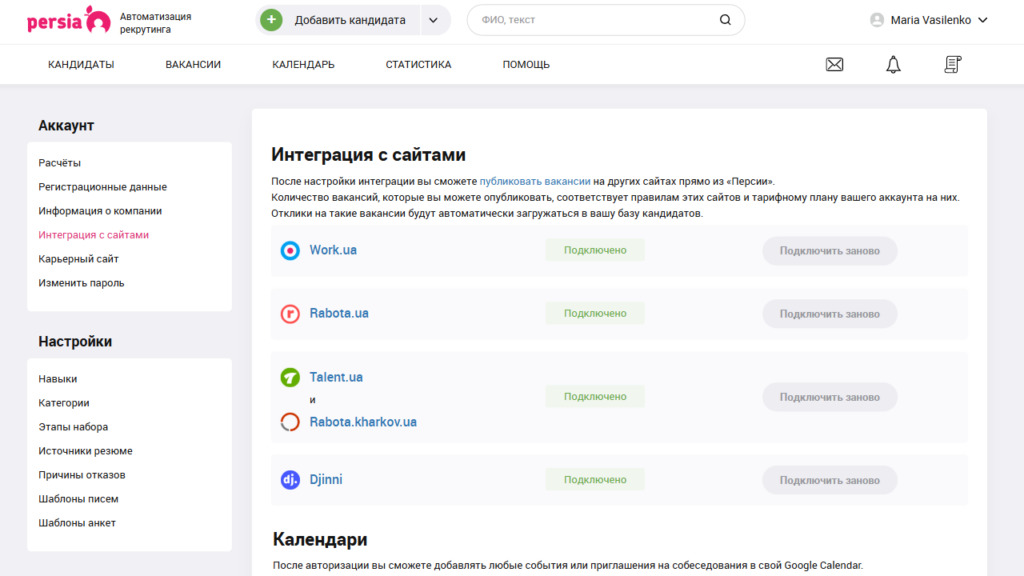1024x576 pixels.
Task: Go to the Вакансии tab
Action: [x=193, y=65]
